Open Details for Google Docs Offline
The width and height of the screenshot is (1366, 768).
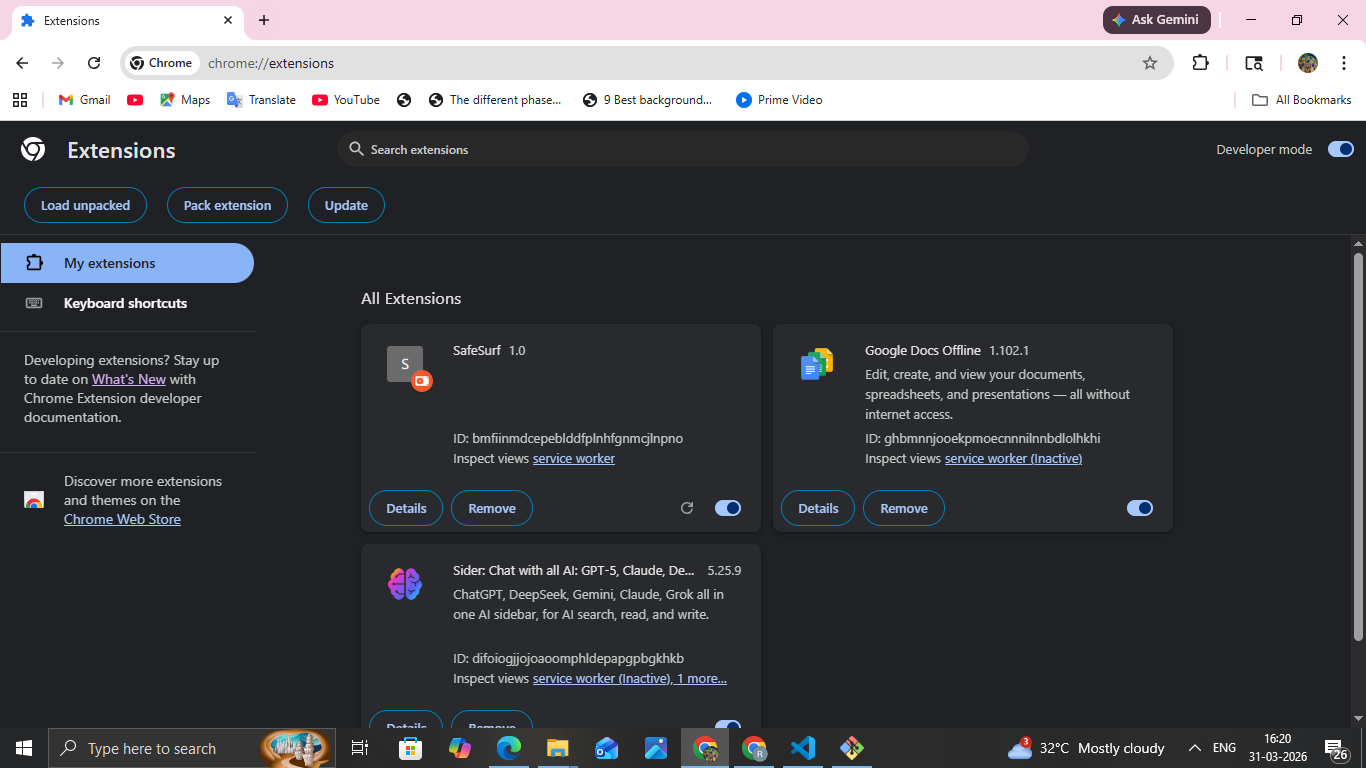click(818, 508)
